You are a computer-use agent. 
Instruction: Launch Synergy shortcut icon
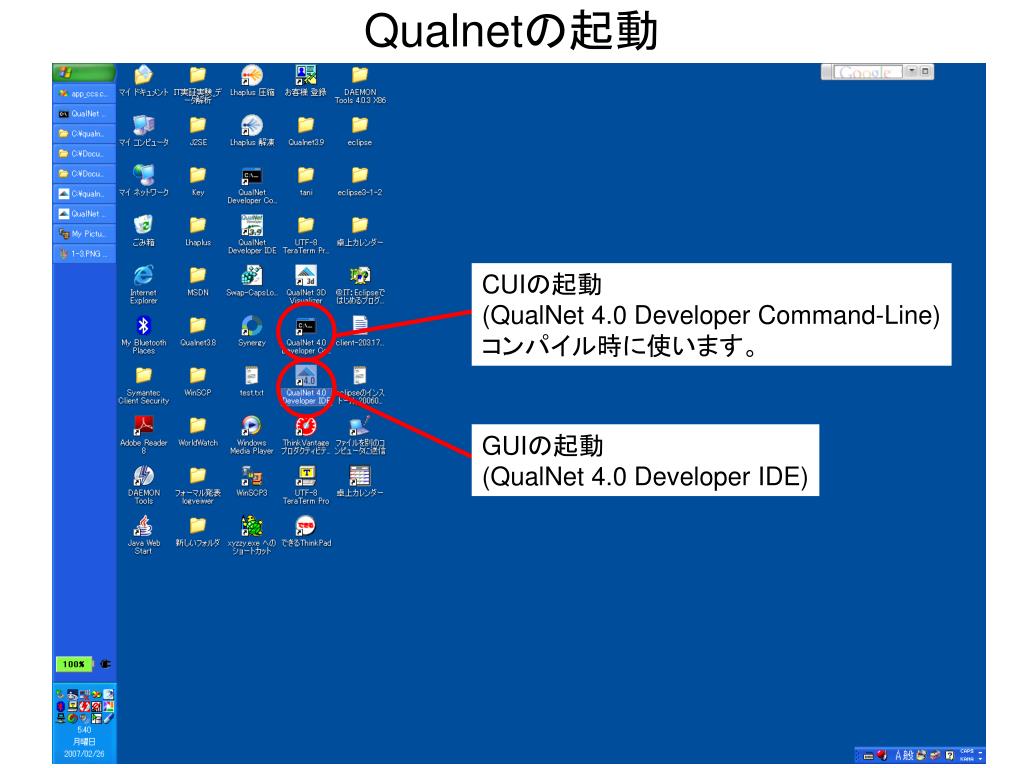click(x=252, y=331)
